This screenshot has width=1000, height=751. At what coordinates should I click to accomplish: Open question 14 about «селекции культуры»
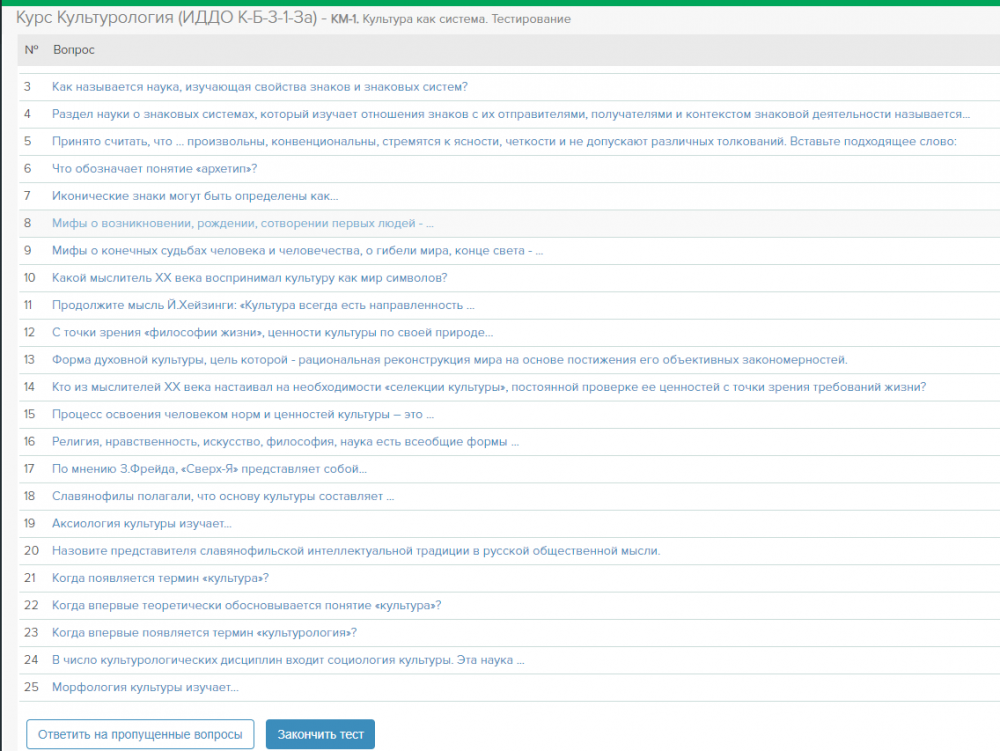point(489,387)
